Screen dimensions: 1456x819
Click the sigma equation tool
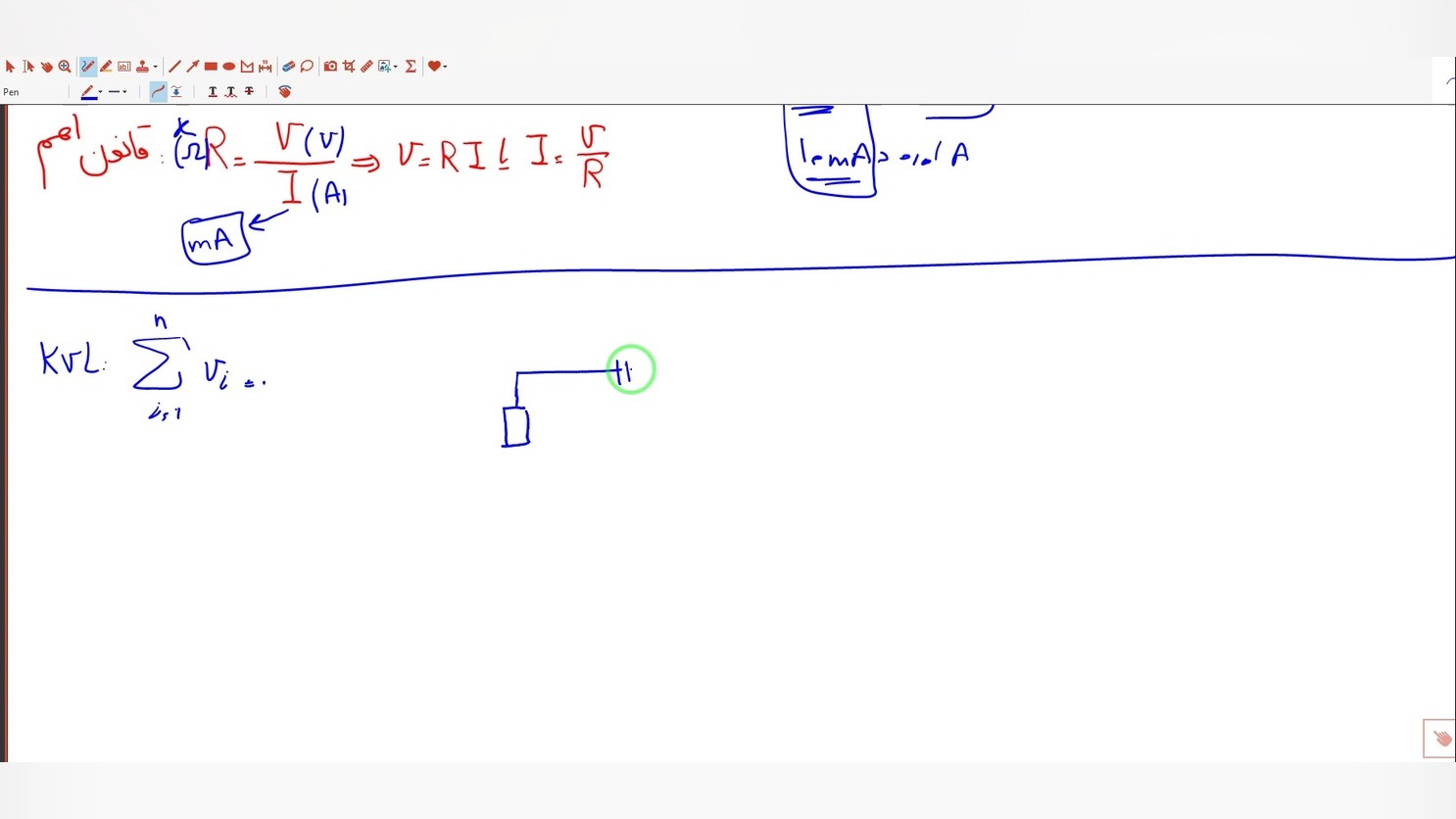pyautogui.click(x=411, y=67)
